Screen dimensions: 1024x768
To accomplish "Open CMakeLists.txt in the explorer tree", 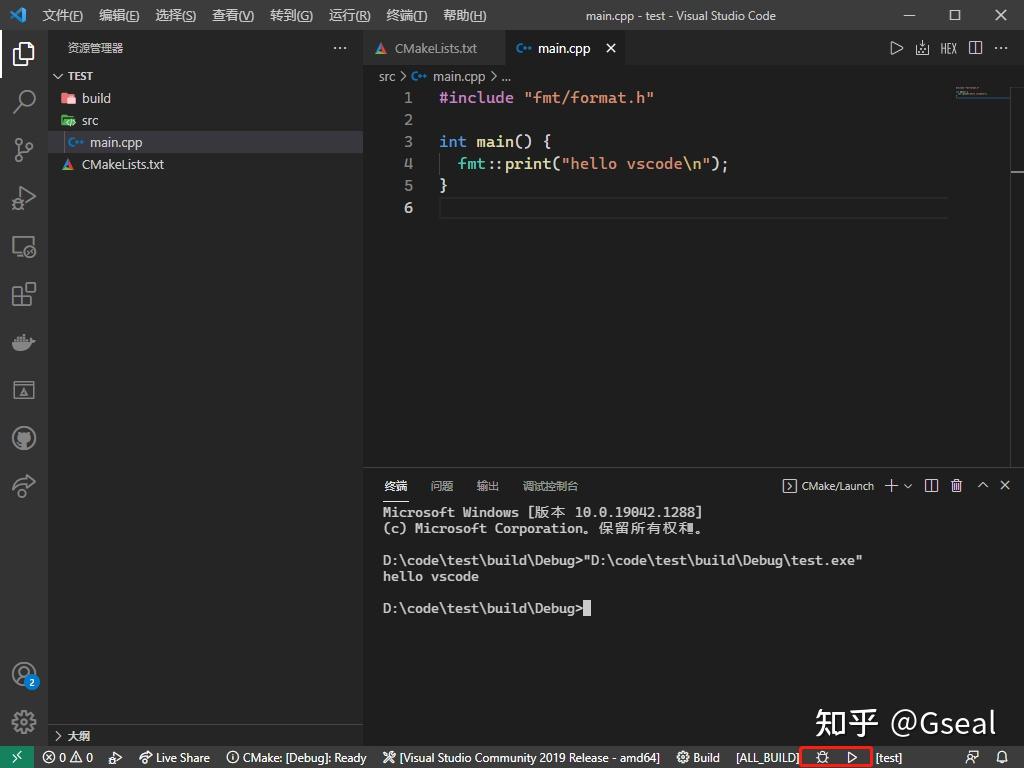I will tap(206, 164).
